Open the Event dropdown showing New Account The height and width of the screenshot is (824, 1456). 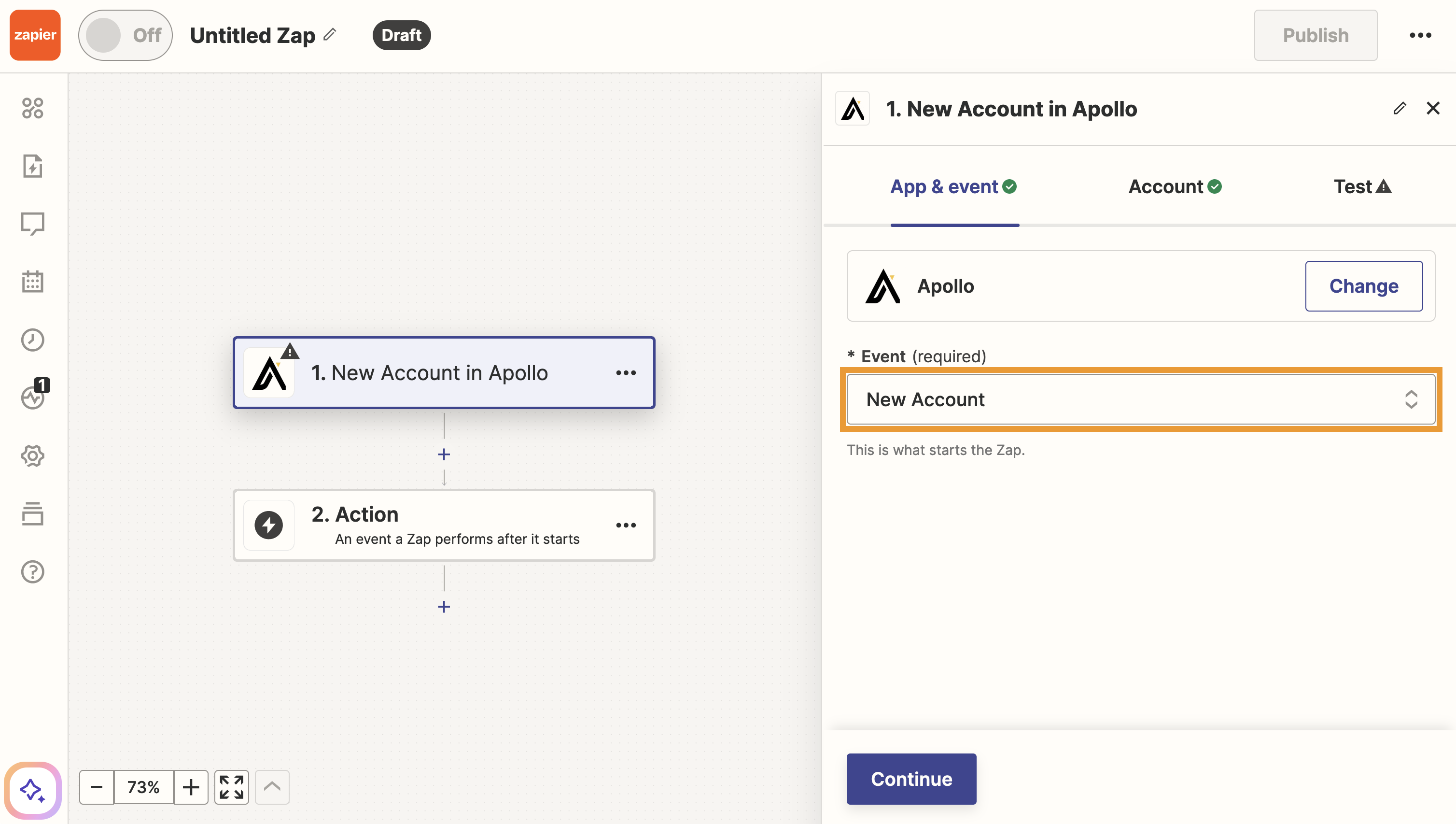coord(1140,399)
